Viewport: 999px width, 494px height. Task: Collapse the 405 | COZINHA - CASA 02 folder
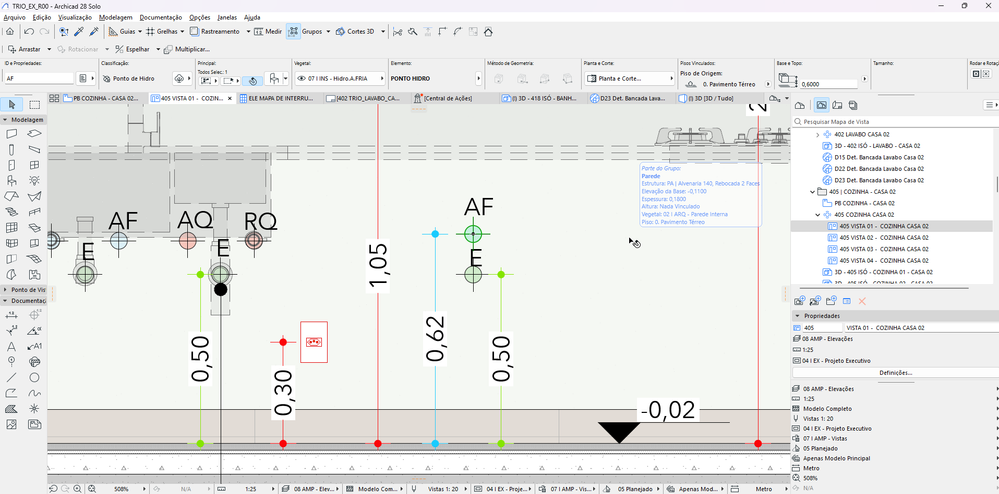(813, 192)
